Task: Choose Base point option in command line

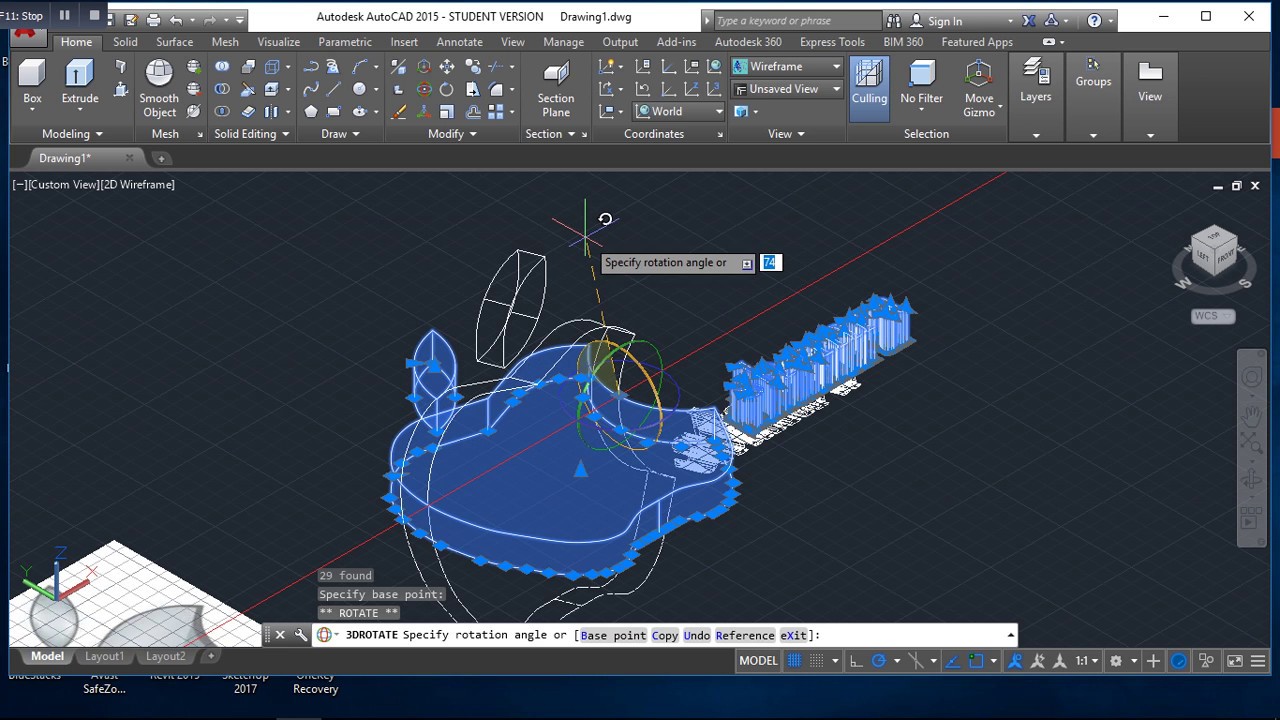Action: click(613, 635)
